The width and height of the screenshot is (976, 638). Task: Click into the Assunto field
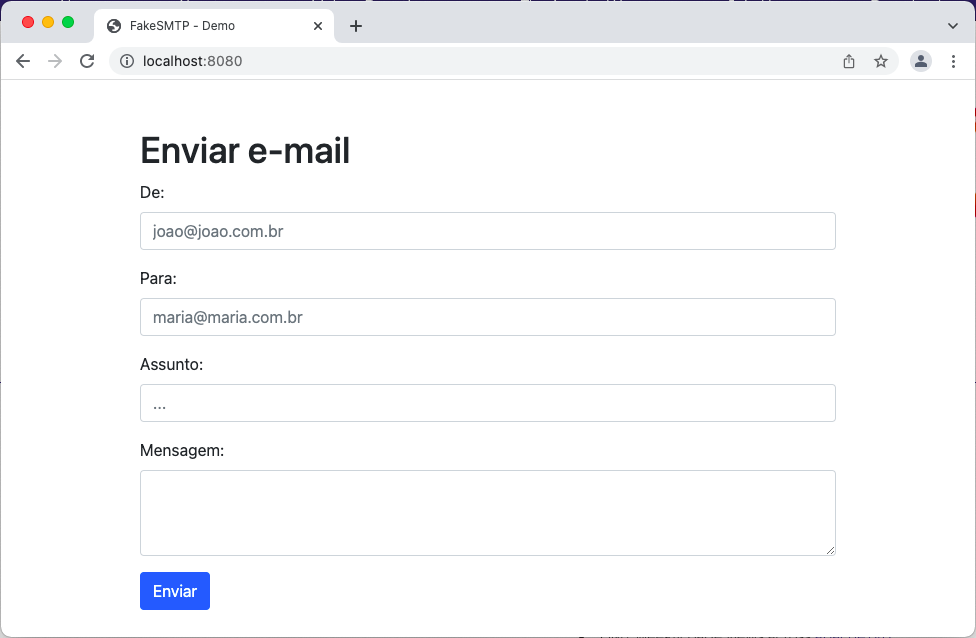tap(487, 403)
